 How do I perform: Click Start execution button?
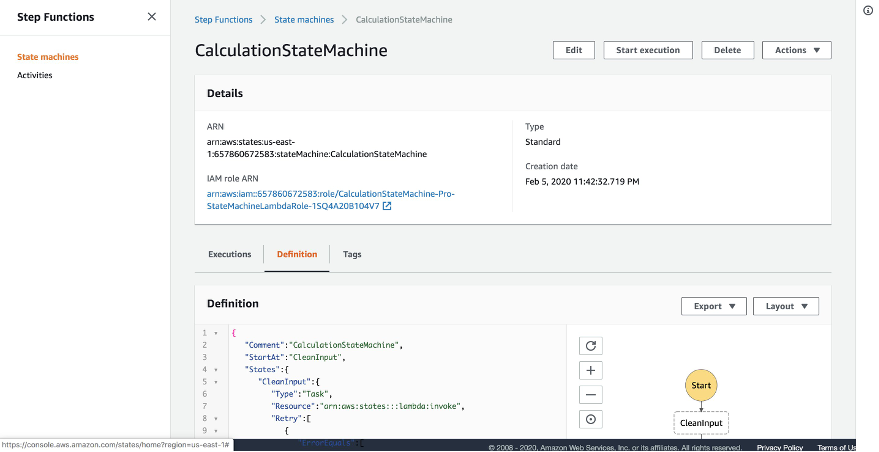647,50
